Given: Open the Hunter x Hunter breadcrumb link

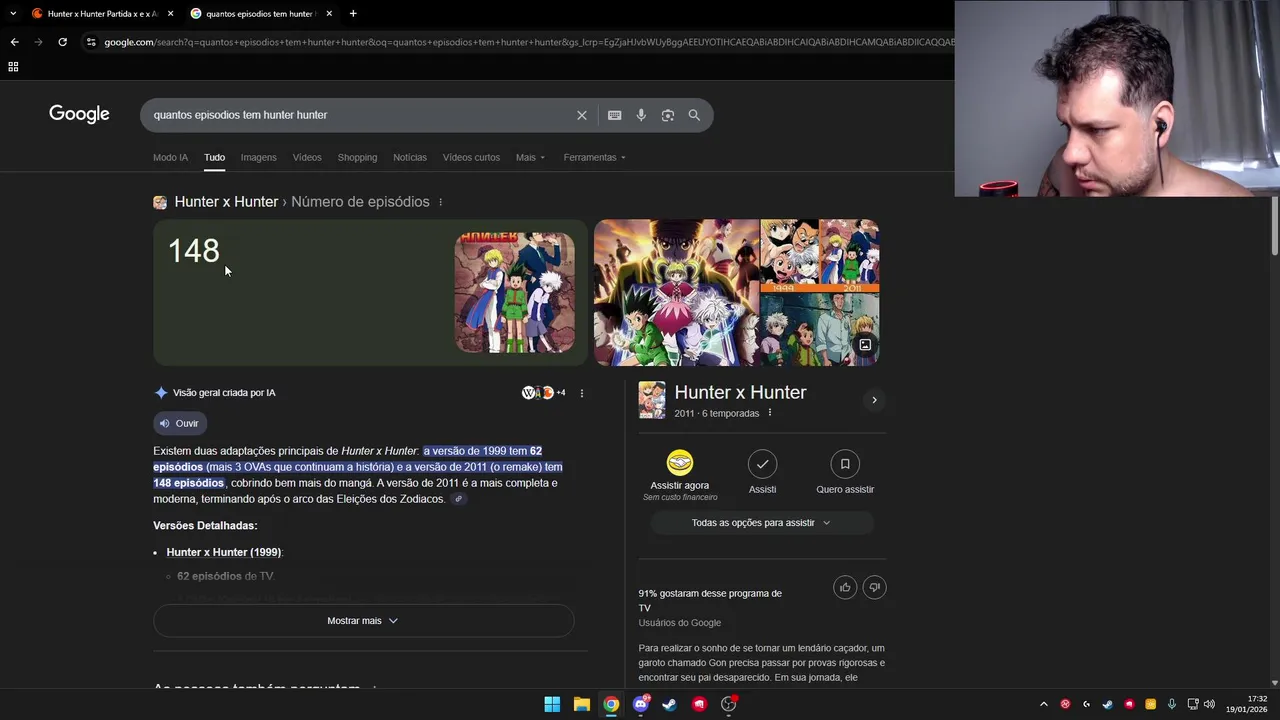Looking at the screenshot, I should click(226, 202).
